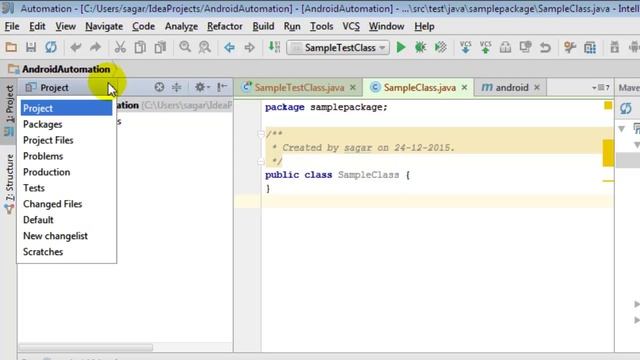Viewport: 640px width, 360px height.
Task: Select Tests in the view list
Action: pos(67,188)
